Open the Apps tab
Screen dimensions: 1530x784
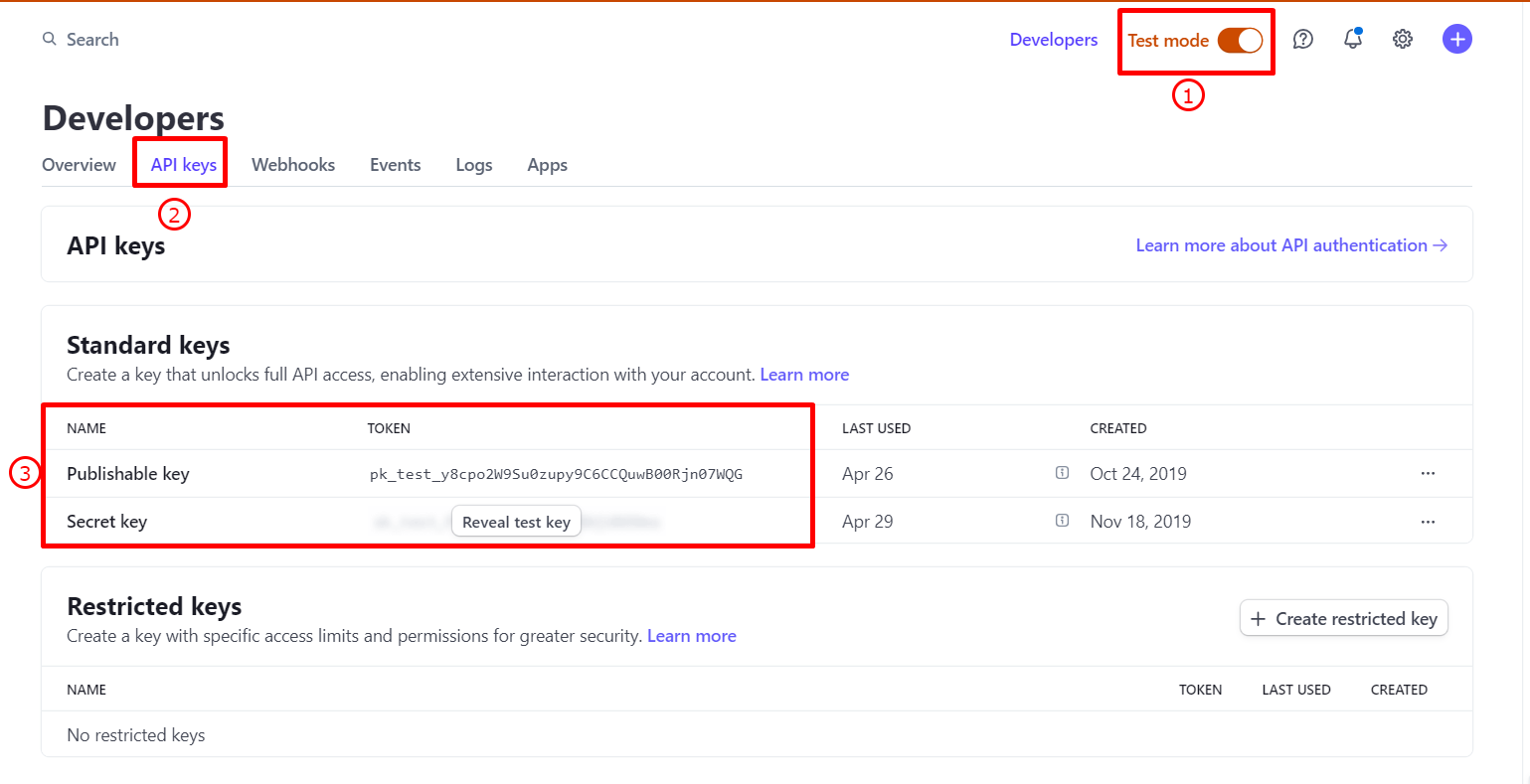[547, 164]
